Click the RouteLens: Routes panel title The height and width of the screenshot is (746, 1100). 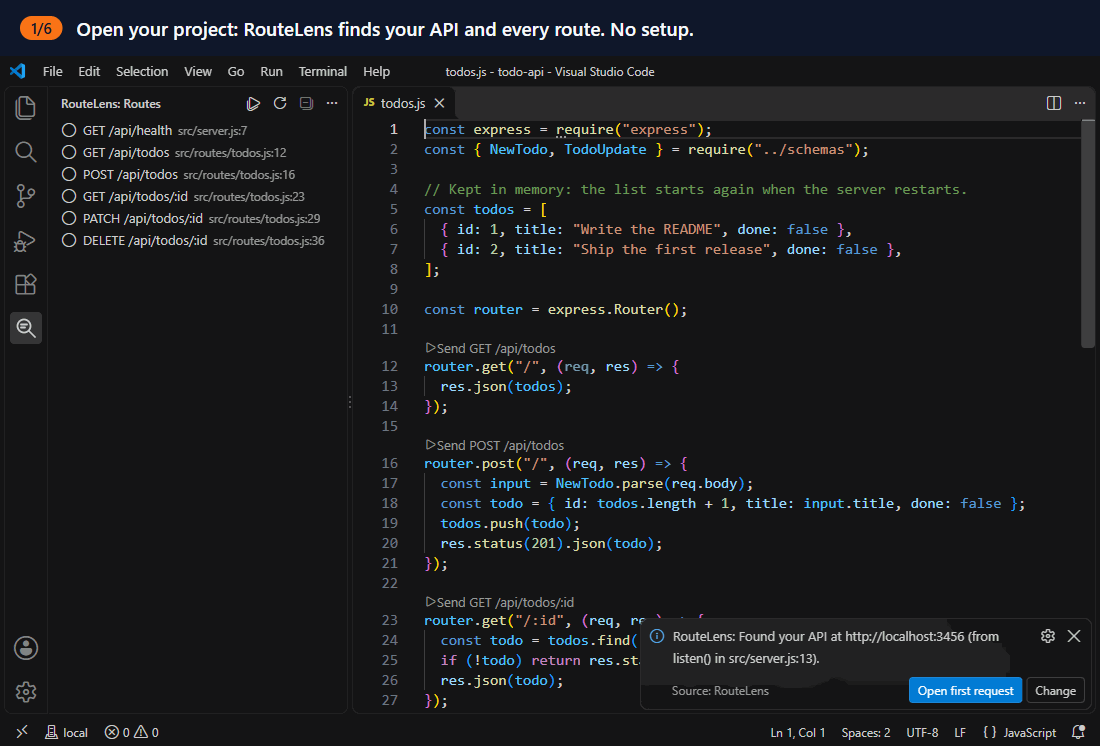pyautogui.click(x=111, y=104)
